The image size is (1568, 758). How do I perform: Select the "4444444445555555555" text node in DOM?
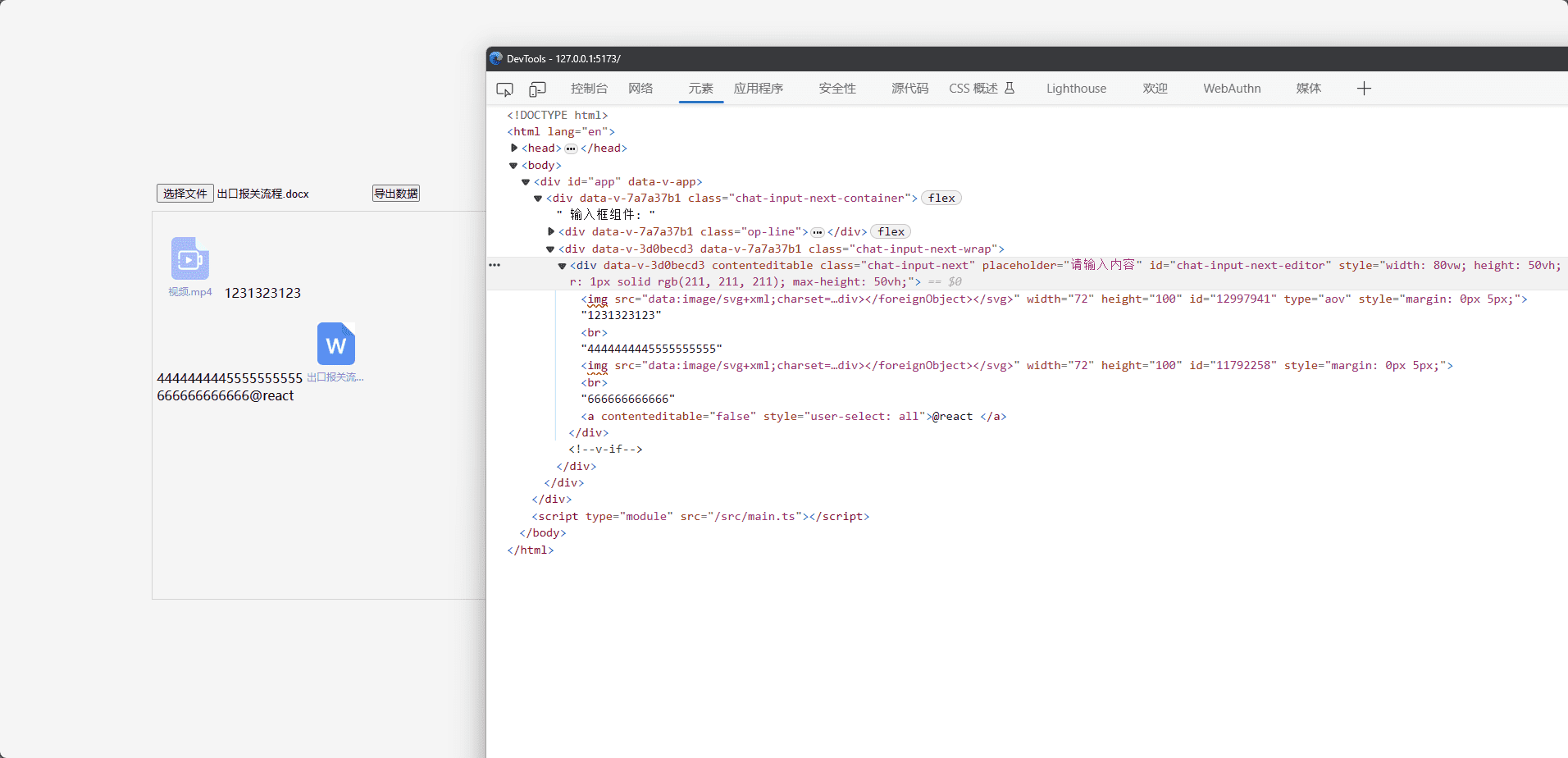click(x=652, y=349)
